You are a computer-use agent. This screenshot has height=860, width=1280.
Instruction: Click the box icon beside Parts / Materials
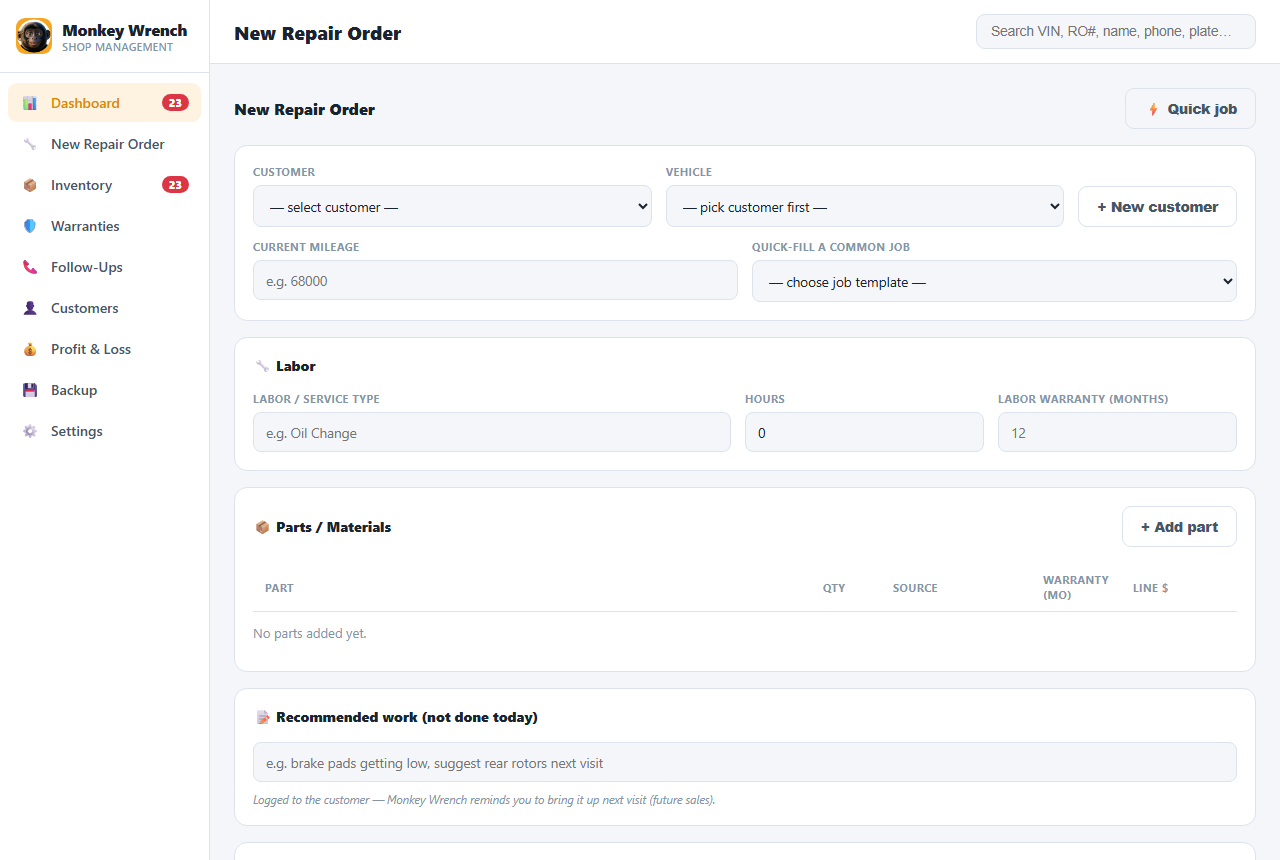click(262, 527)
